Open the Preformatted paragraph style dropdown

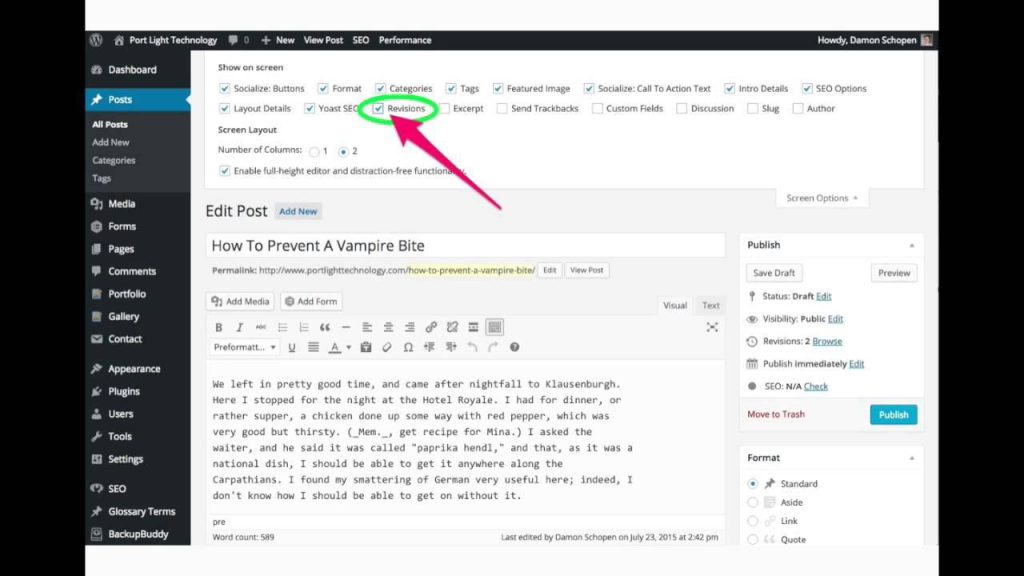tap(245, 347)
